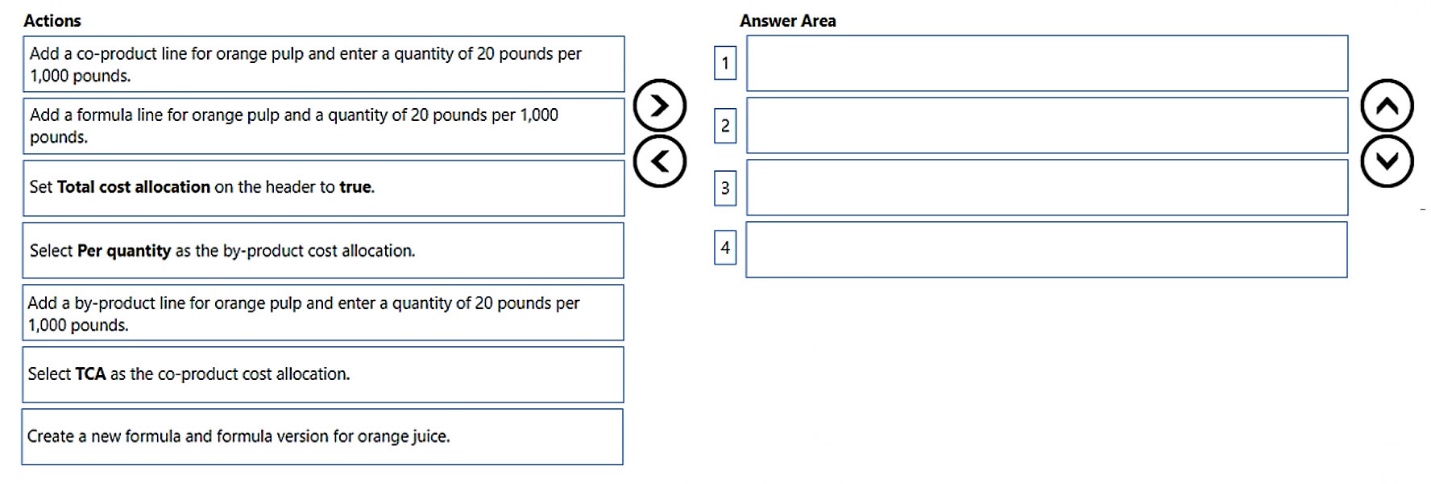The height and width of the screenshot is (484, 1431).
Task: Choose Set Total cost allocation to true
Action: point(322,188)
